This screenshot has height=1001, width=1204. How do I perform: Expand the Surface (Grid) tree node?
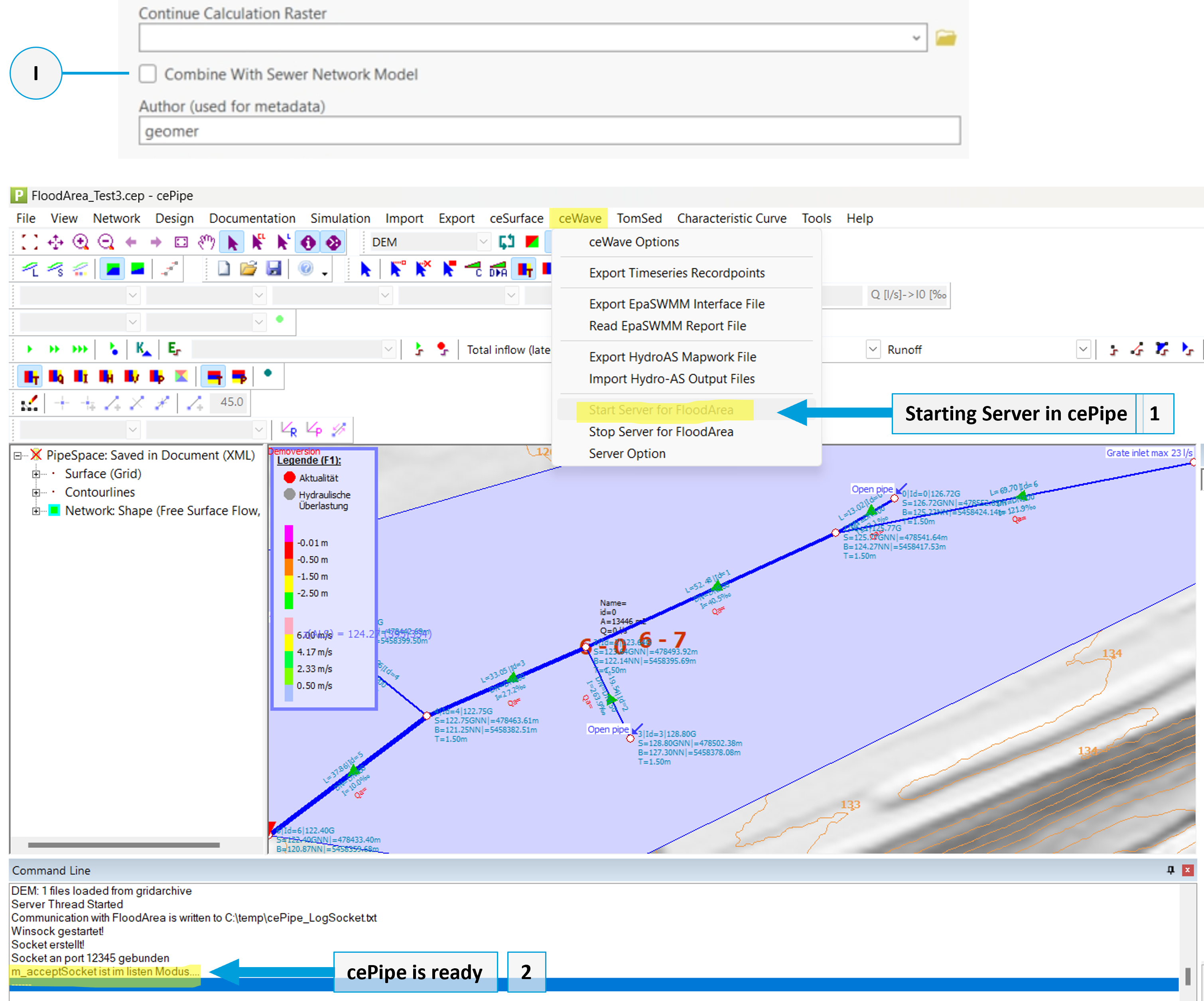(x=36, y=474)
